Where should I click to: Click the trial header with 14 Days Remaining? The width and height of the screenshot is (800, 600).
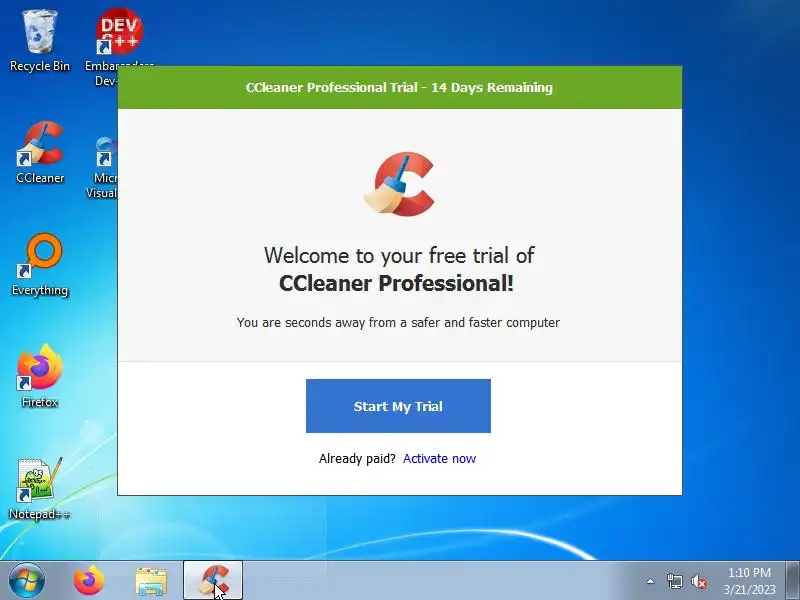tap(399, 87)
